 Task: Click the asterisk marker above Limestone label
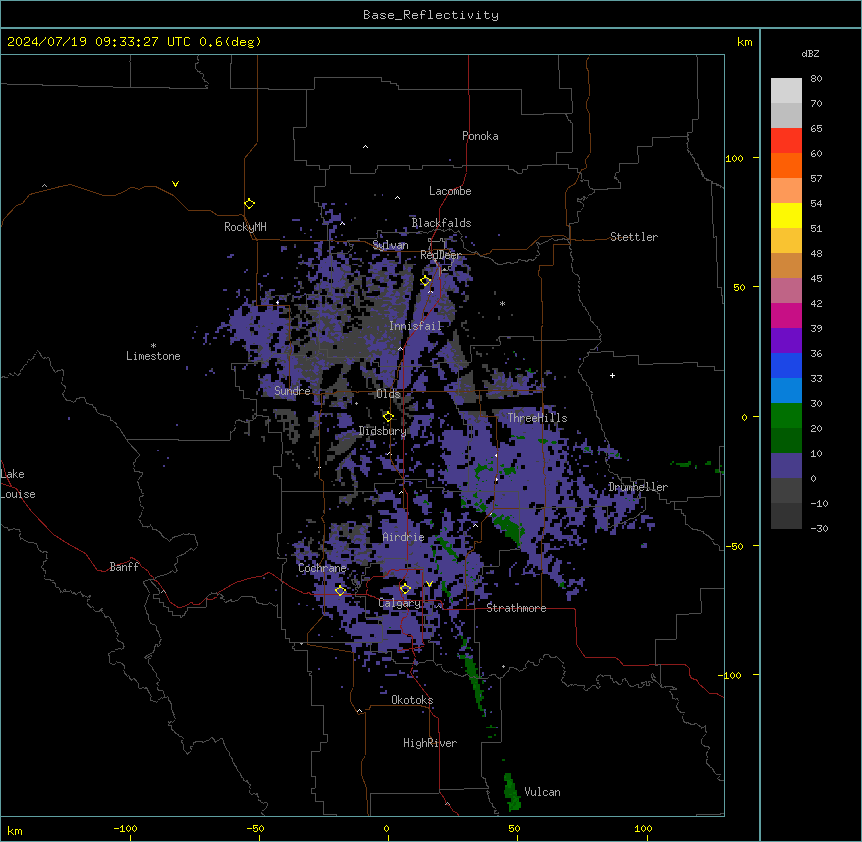click(153, 346)
